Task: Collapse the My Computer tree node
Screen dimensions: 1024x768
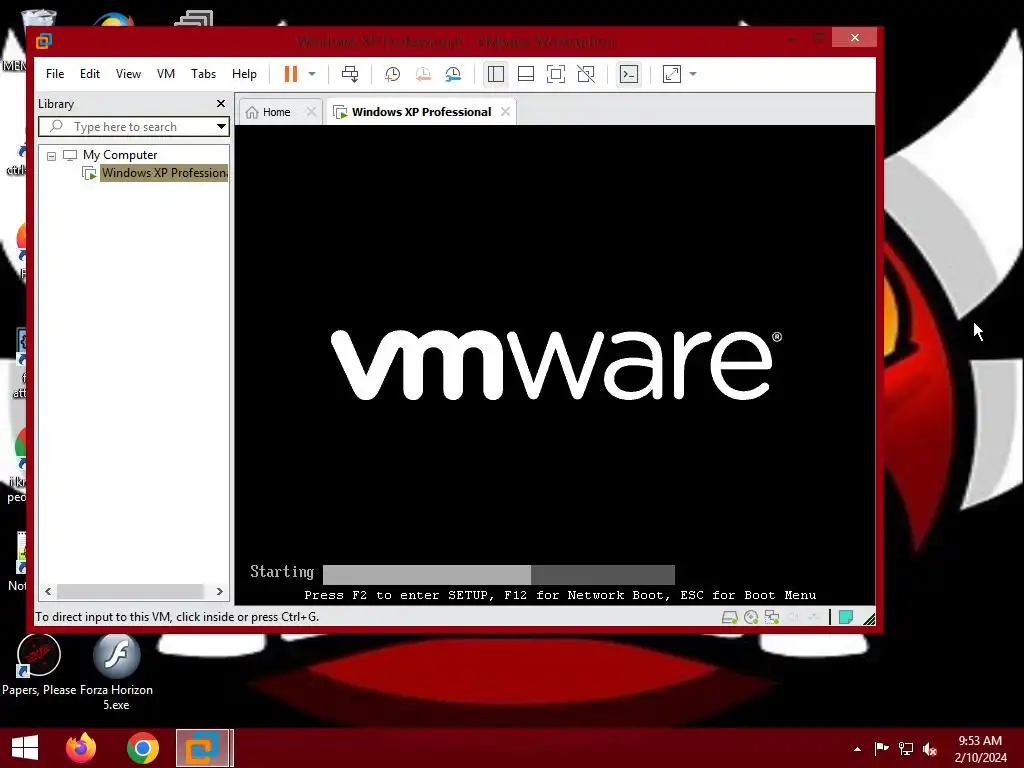Action: [51, 156]
